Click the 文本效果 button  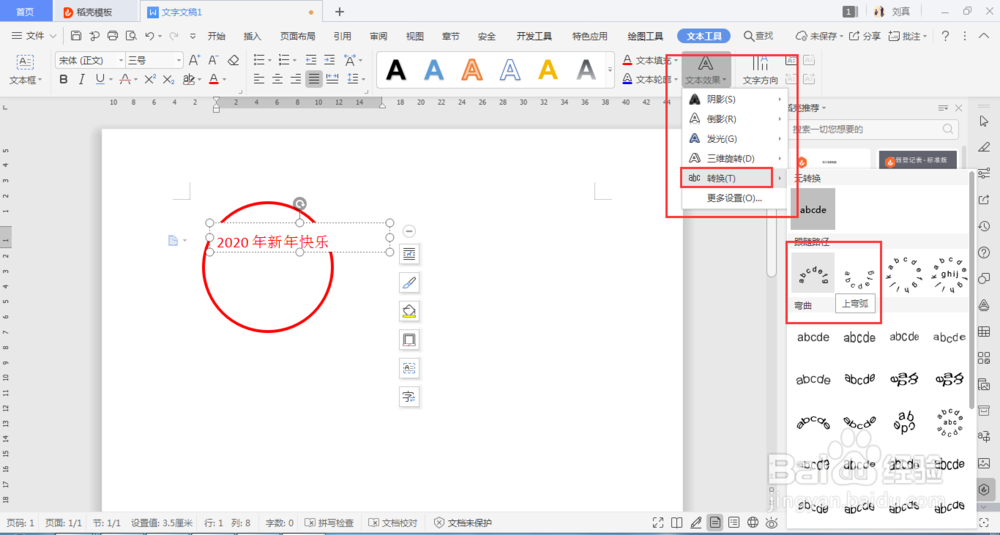706,70
